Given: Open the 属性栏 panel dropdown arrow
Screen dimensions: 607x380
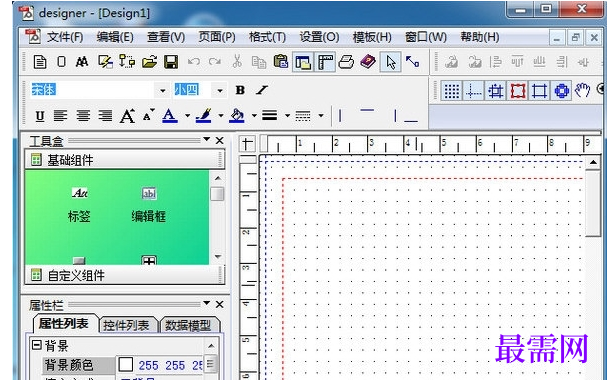Looking at the screenshot, I should coord(207,303).
